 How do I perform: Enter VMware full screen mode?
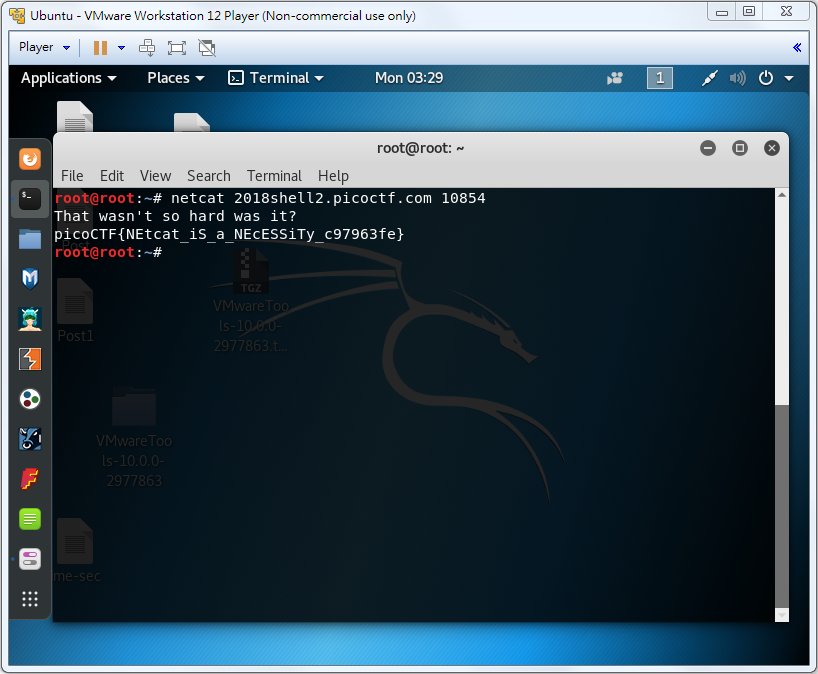tap(177, 48)
